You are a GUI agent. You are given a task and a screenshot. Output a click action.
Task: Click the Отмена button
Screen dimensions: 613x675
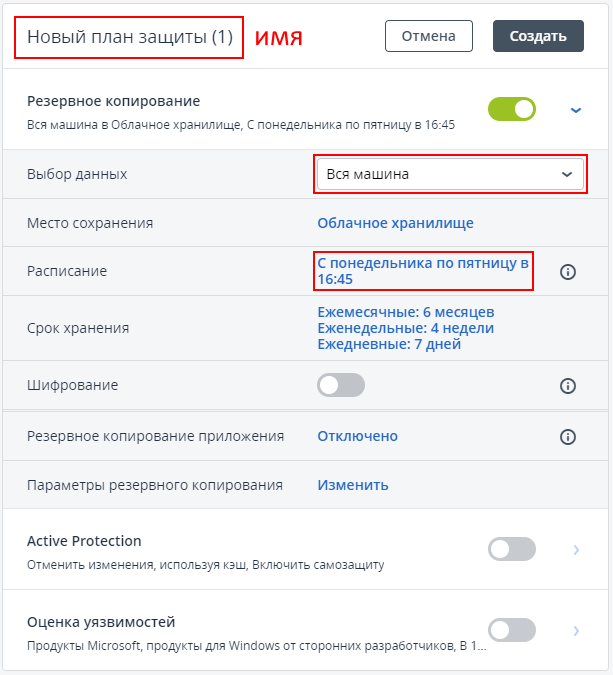[428, 36]
